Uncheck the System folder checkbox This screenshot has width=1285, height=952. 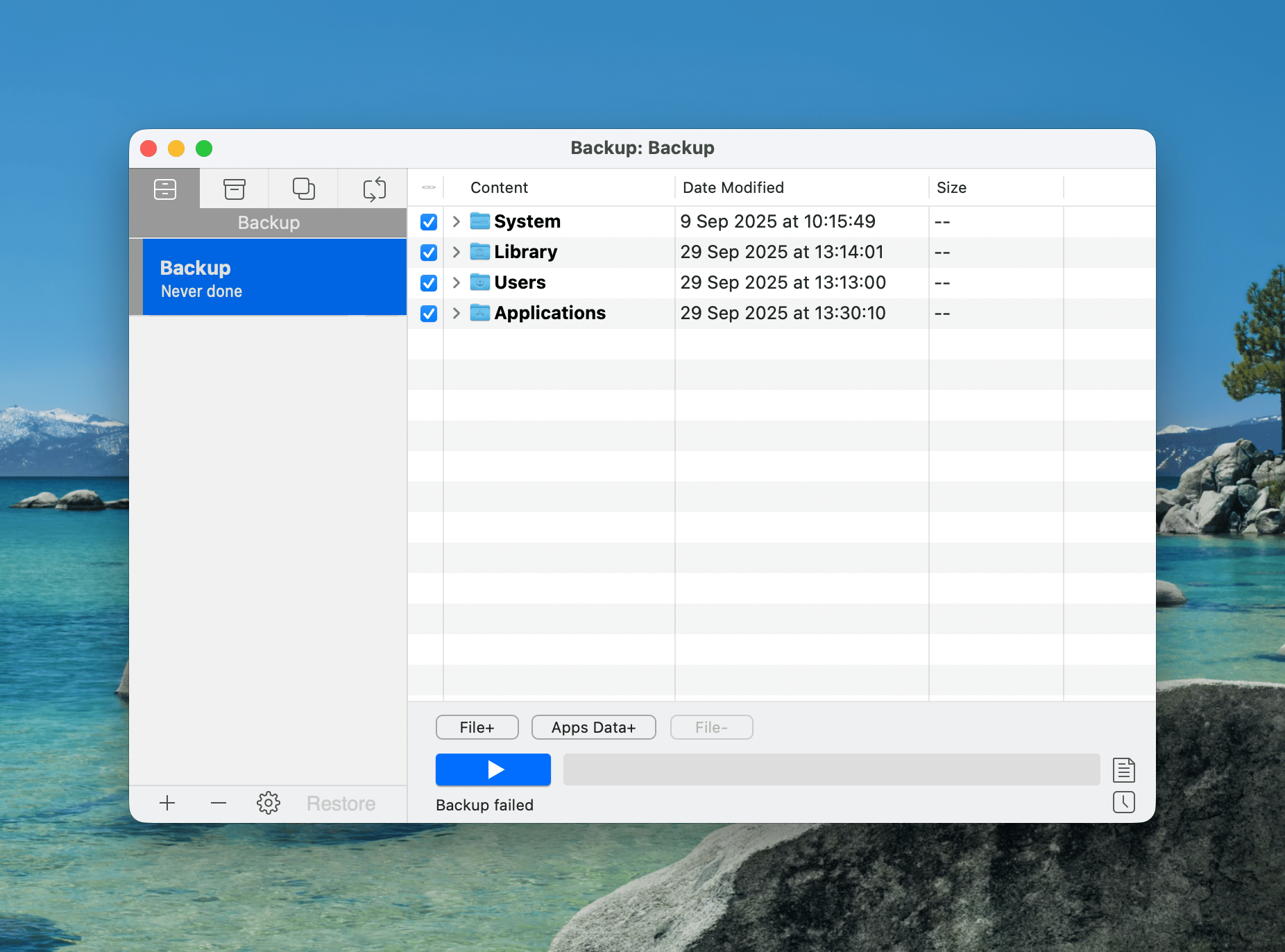429,222
